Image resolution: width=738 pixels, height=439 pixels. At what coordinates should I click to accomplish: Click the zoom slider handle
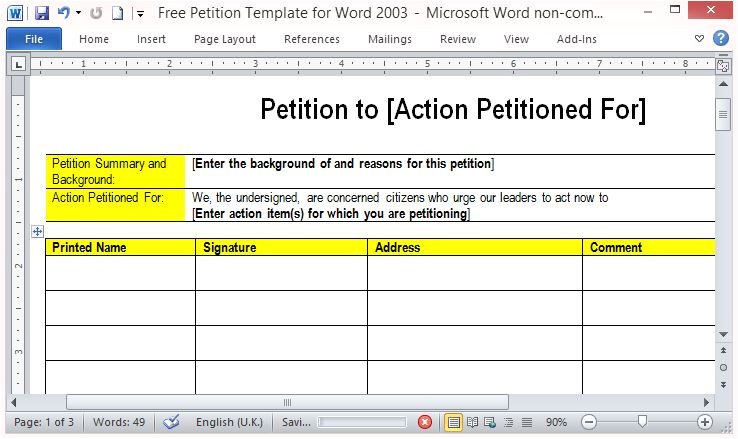642,422
